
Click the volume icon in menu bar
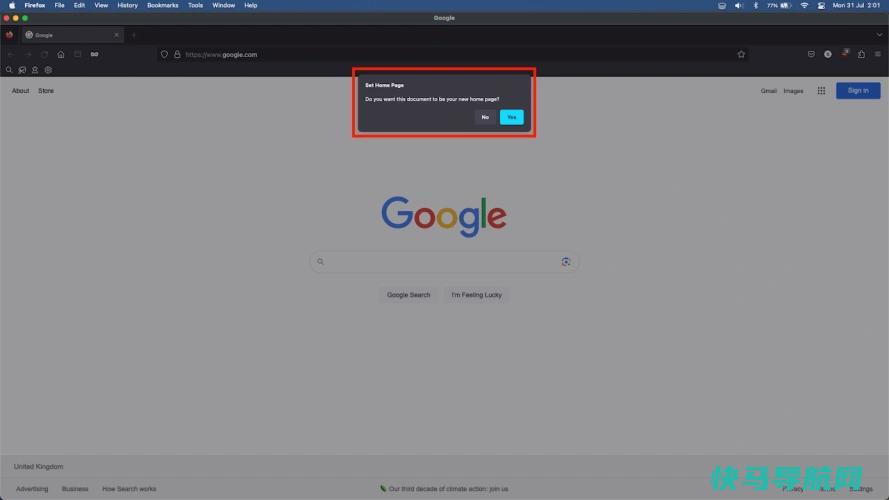point(738,5)
